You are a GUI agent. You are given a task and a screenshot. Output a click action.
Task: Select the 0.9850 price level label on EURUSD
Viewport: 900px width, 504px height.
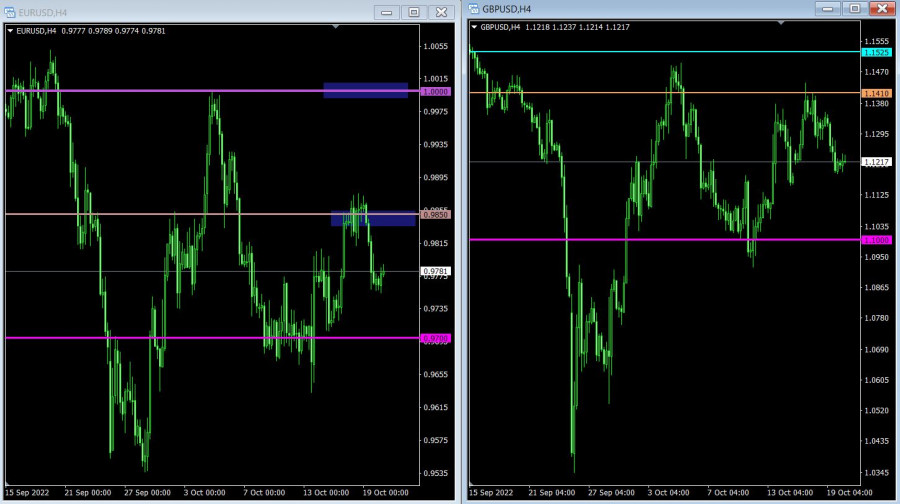tap(436, 215)
